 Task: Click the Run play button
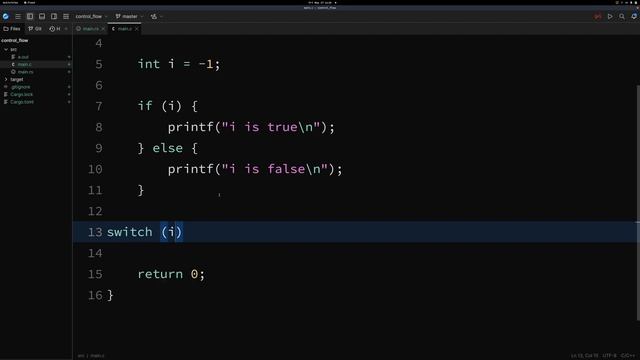coord(610,16)
